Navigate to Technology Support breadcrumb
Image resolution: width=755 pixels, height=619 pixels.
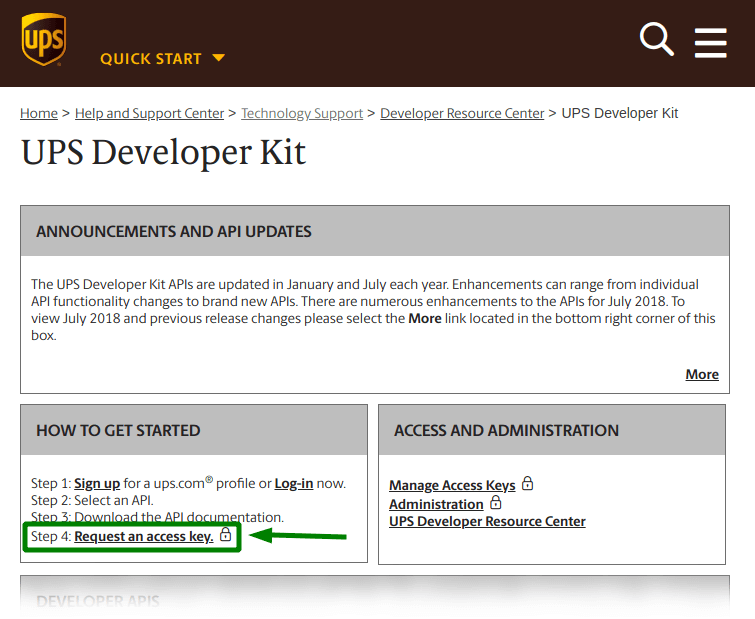coord(302,113)
